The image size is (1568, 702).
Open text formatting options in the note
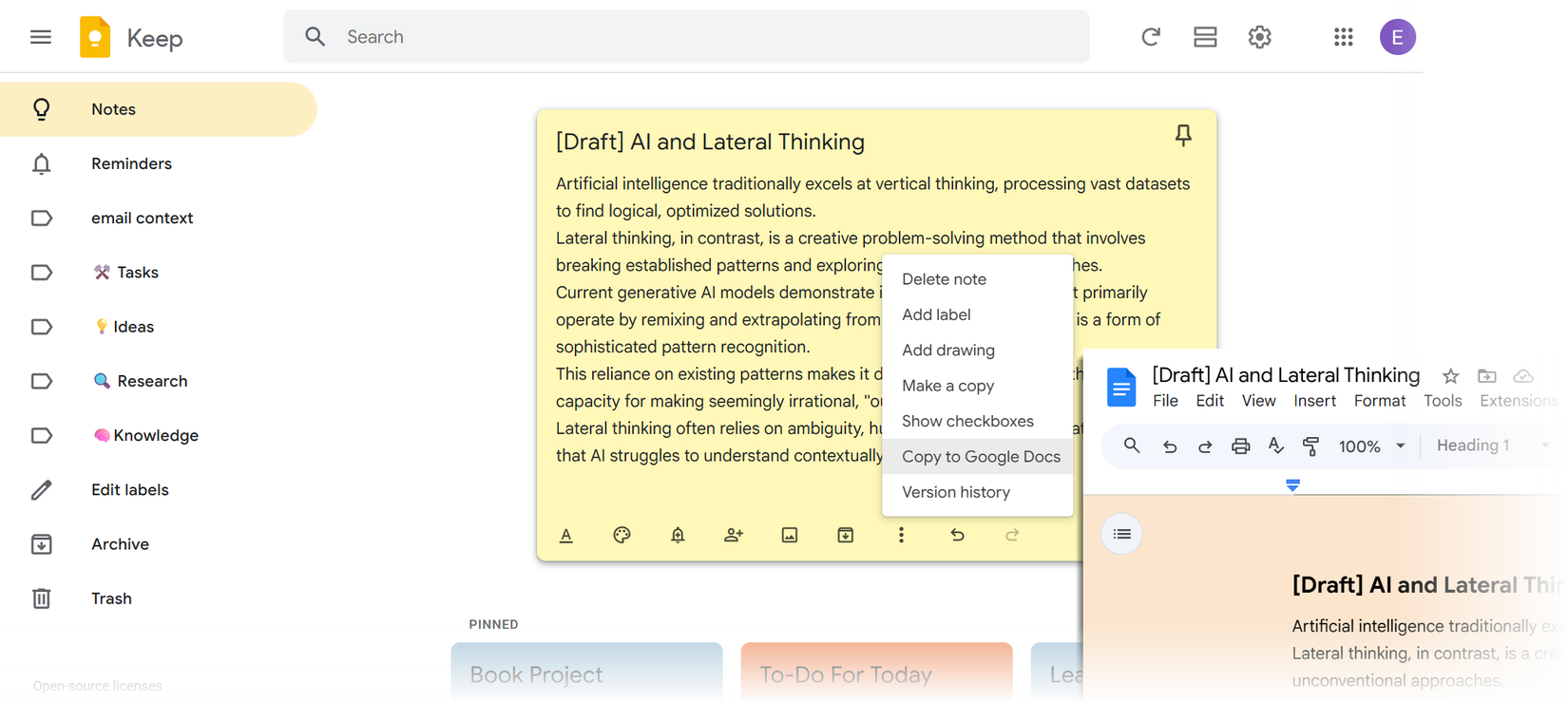565,535
